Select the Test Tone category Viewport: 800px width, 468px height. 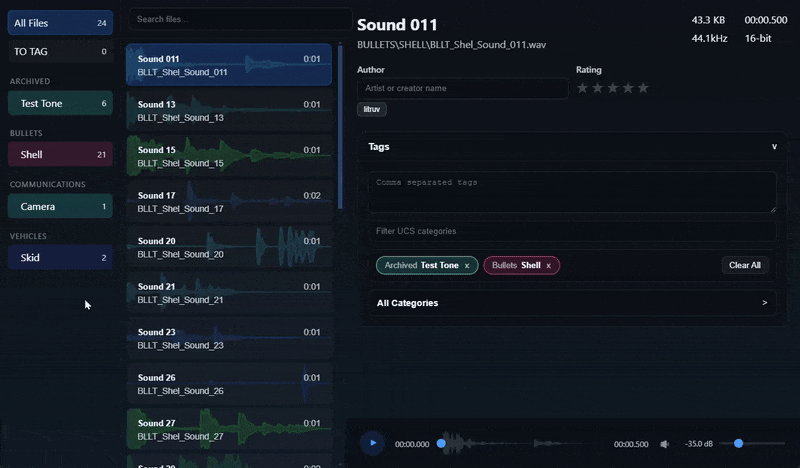[60, 104]
